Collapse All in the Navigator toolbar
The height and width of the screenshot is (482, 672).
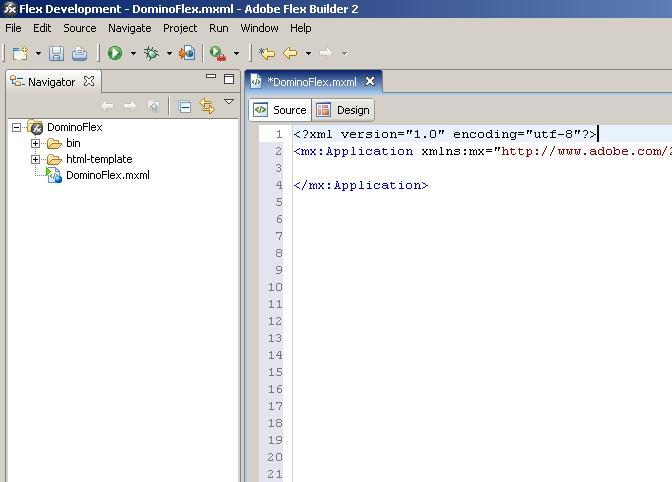[x=185, y=106]
